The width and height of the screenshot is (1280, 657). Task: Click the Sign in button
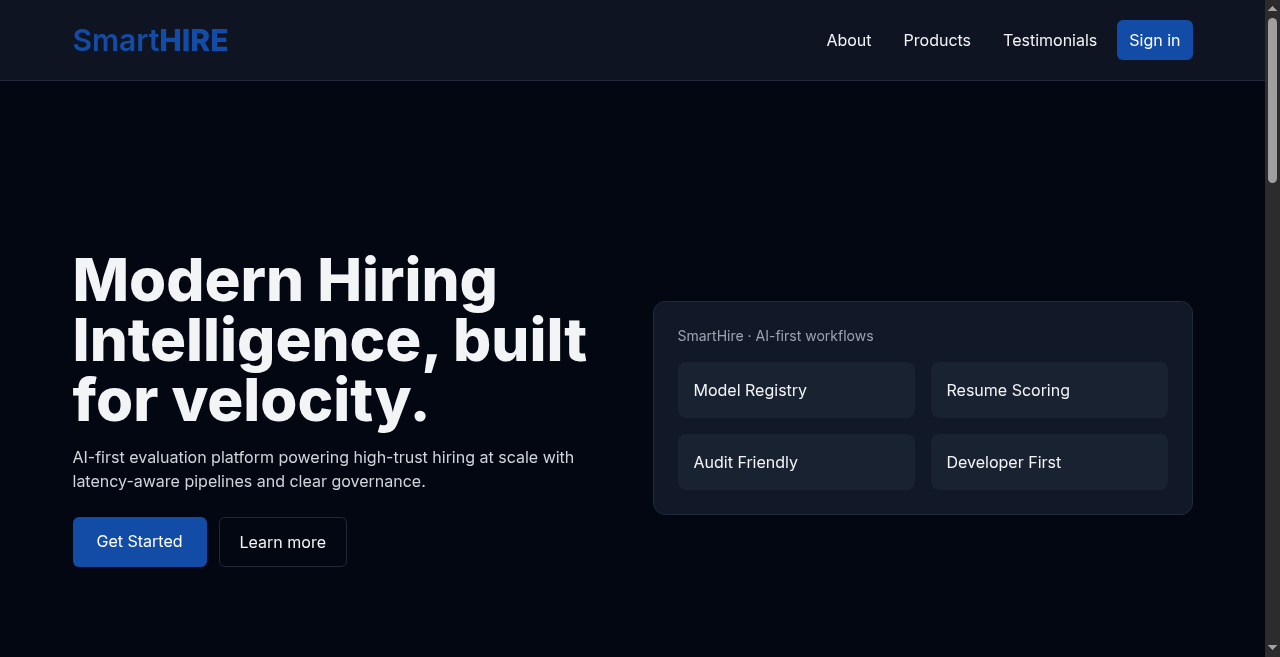pos(1155,40)
